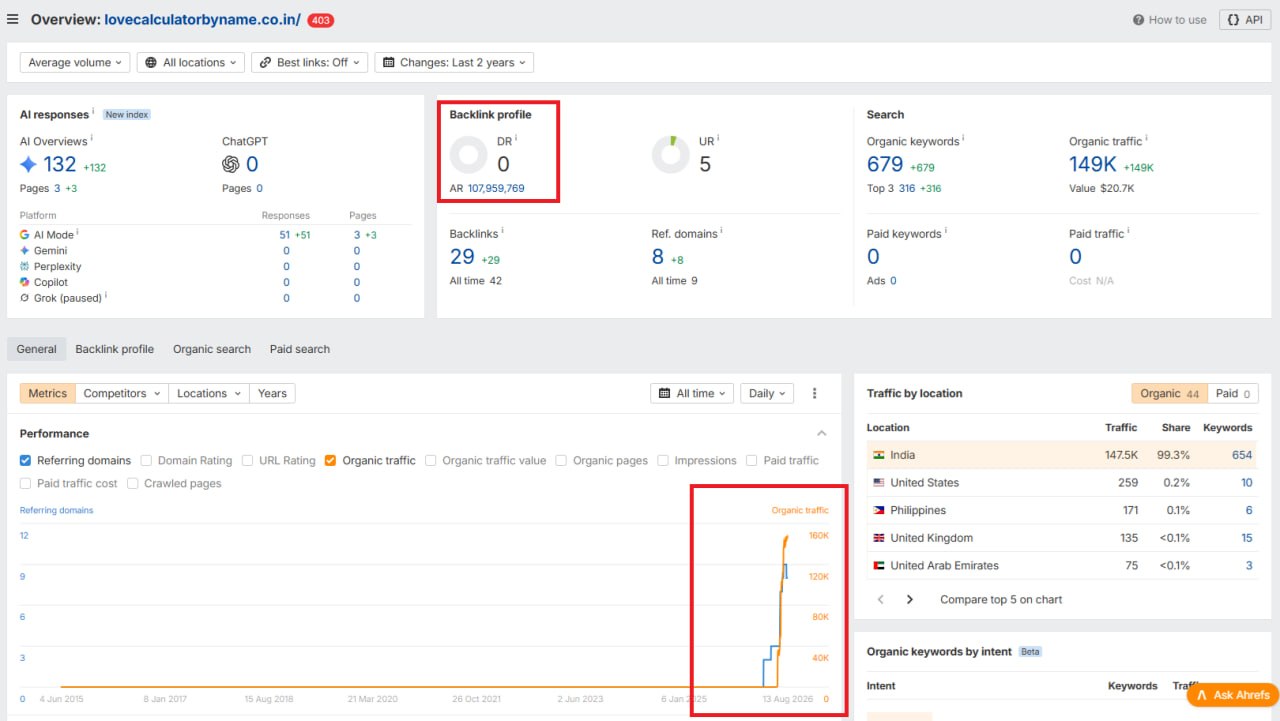Enable the URL Rating checkbox
The height and width of the screenshot is (721, 1280).
point(248,461)
